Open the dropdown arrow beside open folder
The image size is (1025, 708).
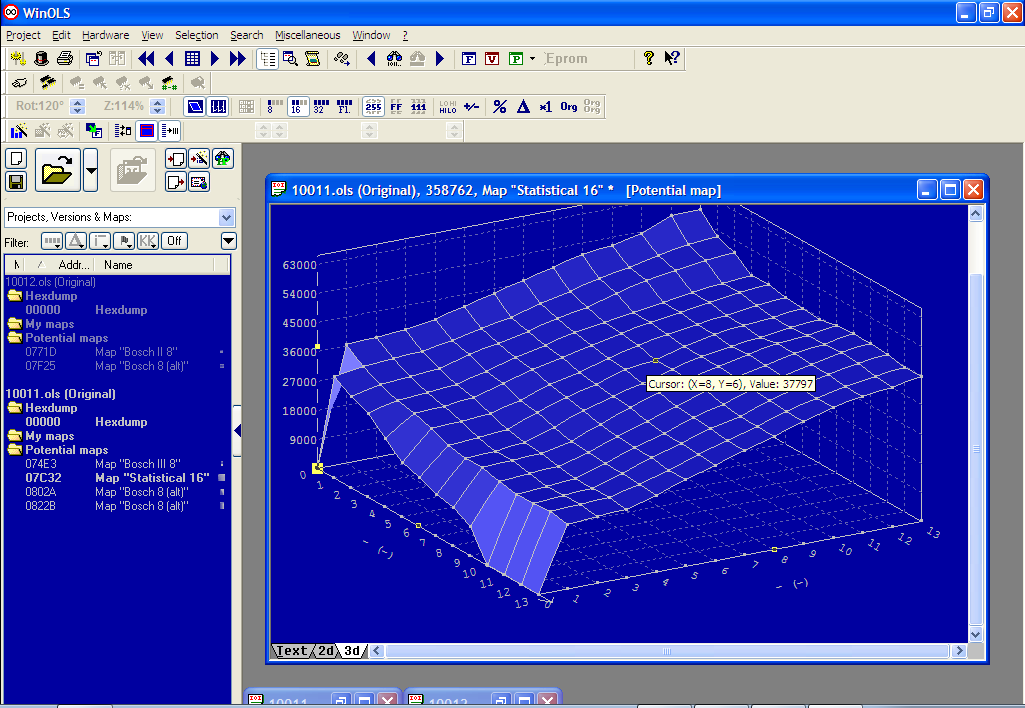(x=91, y=170)
